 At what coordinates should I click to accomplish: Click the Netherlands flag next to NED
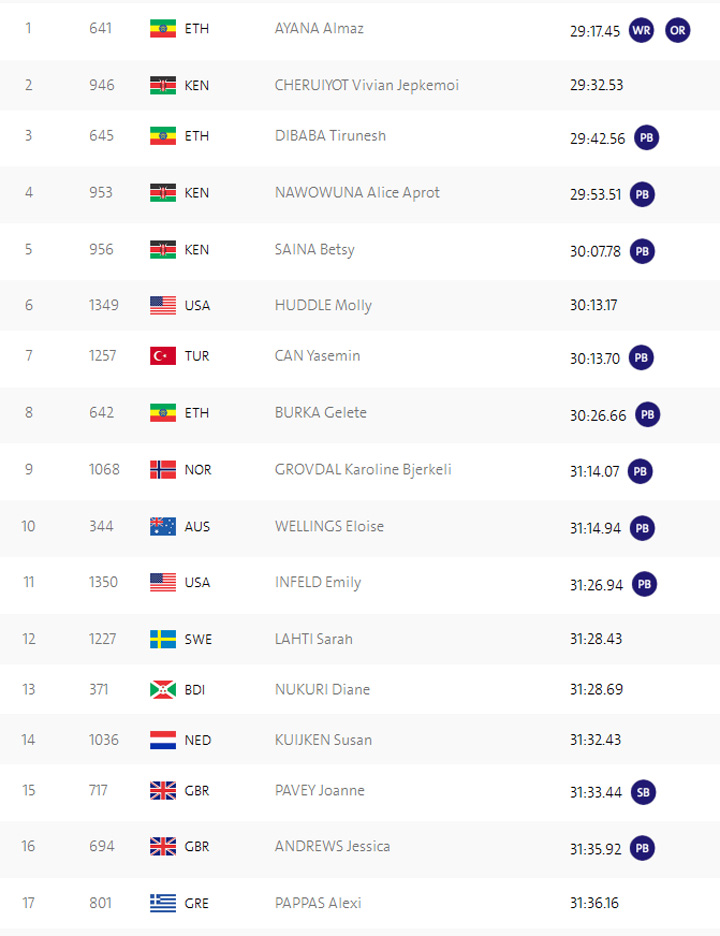coord(163,740)
